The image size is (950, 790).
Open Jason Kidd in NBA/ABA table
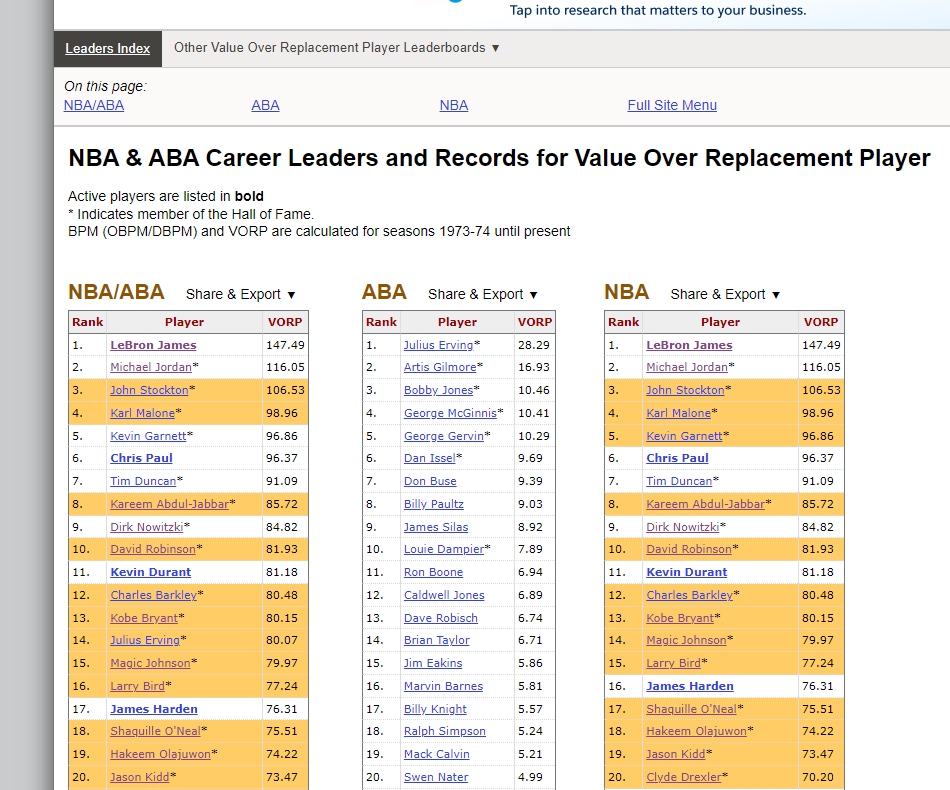[140, 777]
